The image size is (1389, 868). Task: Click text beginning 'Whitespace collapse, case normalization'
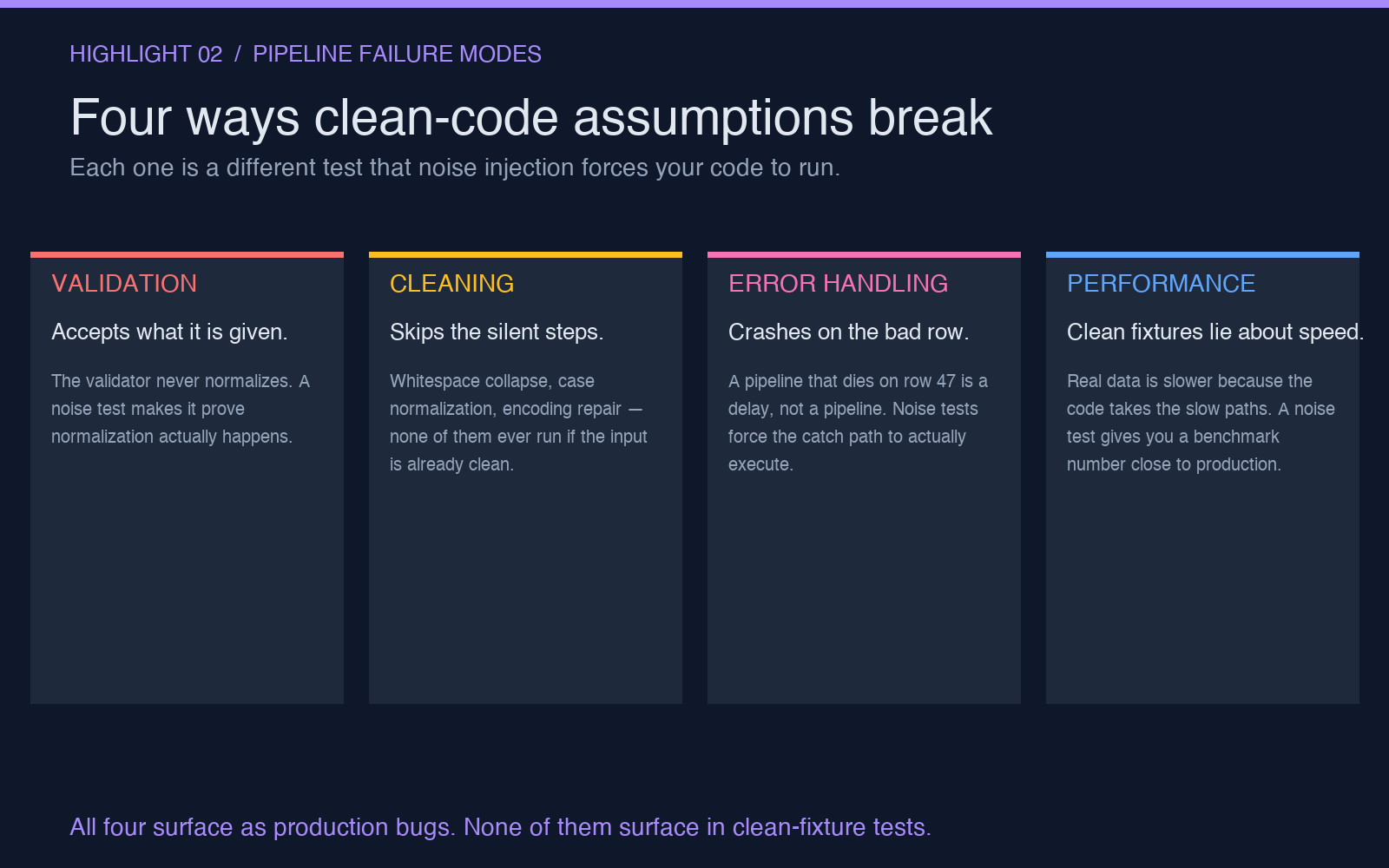pos(519,423)
